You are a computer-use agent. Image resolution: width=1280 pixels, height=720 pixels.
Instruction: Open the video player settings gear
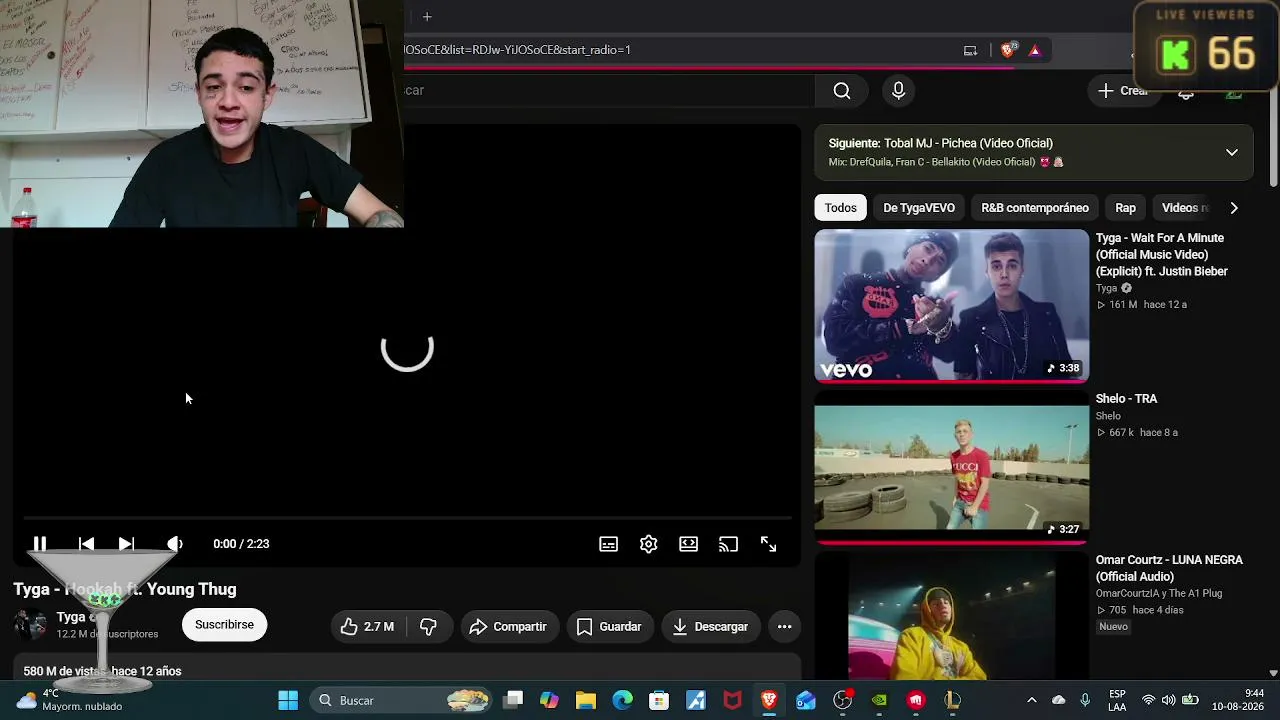pos(648,544)
